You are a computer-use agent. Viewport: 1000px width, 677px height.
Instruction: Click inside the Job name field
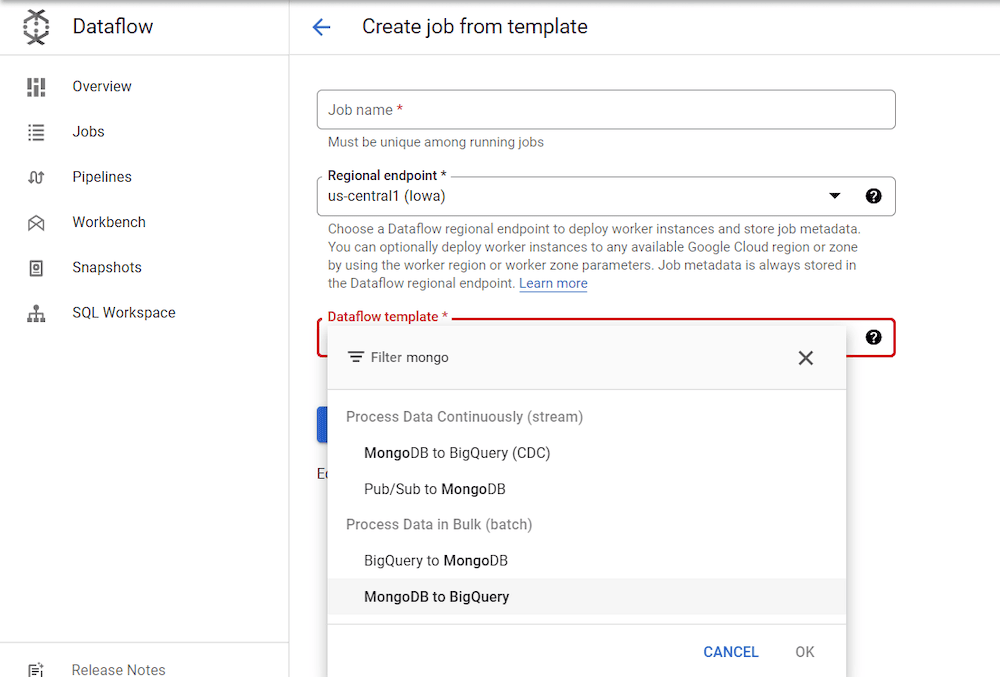605,109
